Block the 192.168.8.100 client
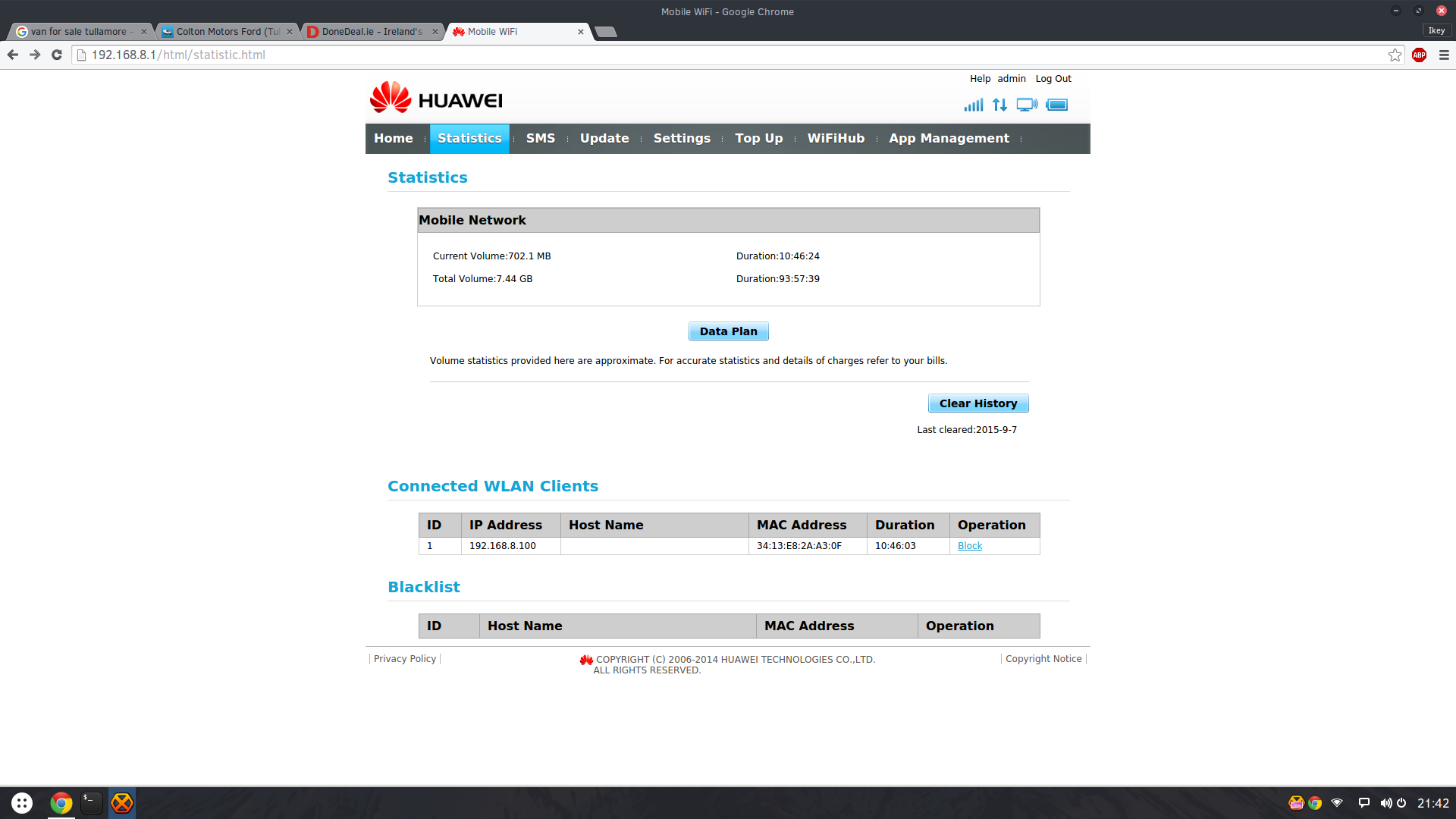This screenshot has width=1456, height=819. coord(969,546)
